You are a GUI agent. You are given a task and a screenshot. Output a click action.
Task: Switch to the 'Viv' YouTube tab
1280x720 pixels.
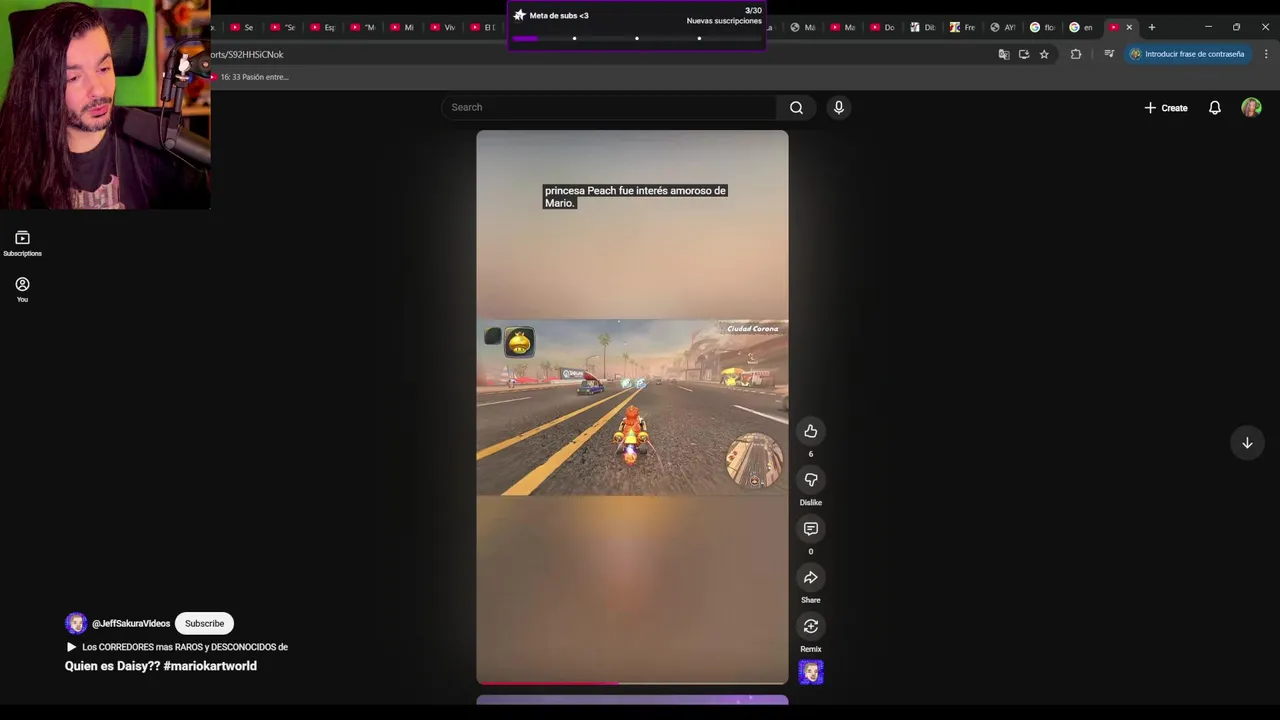coord(441,27)
